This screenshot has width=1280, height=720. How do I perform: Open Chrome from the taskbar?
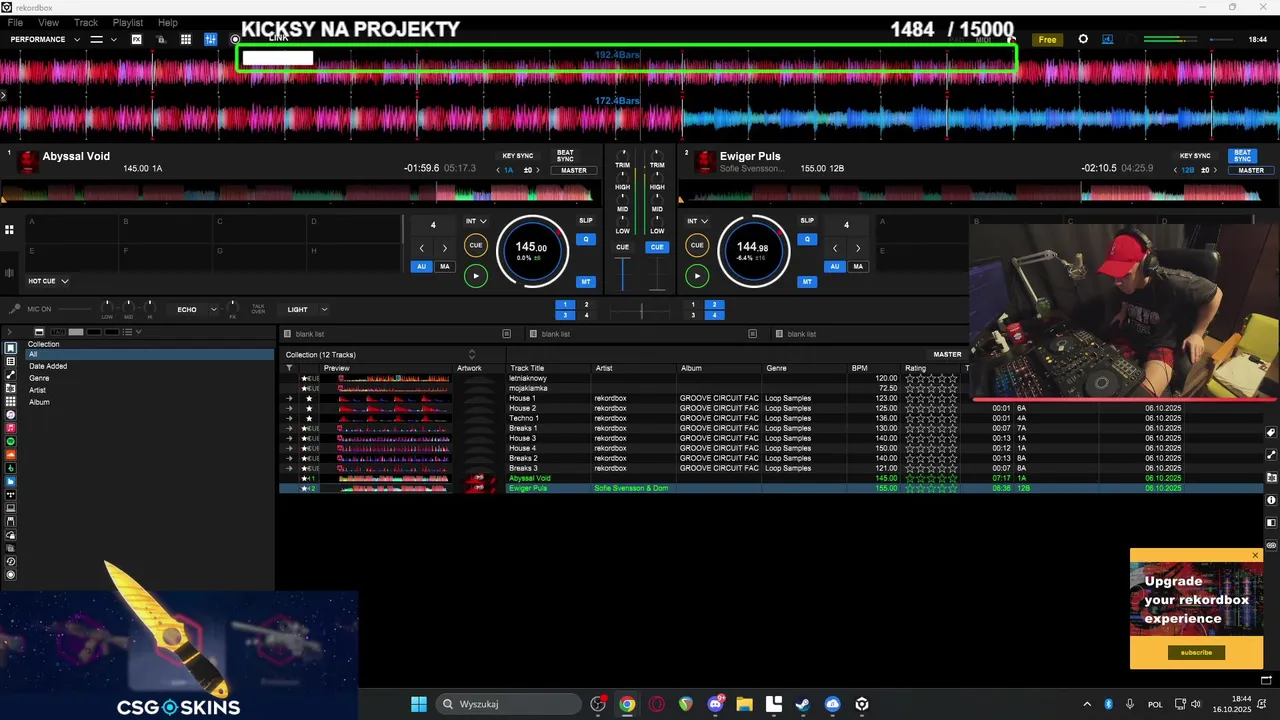coord(627,704)
